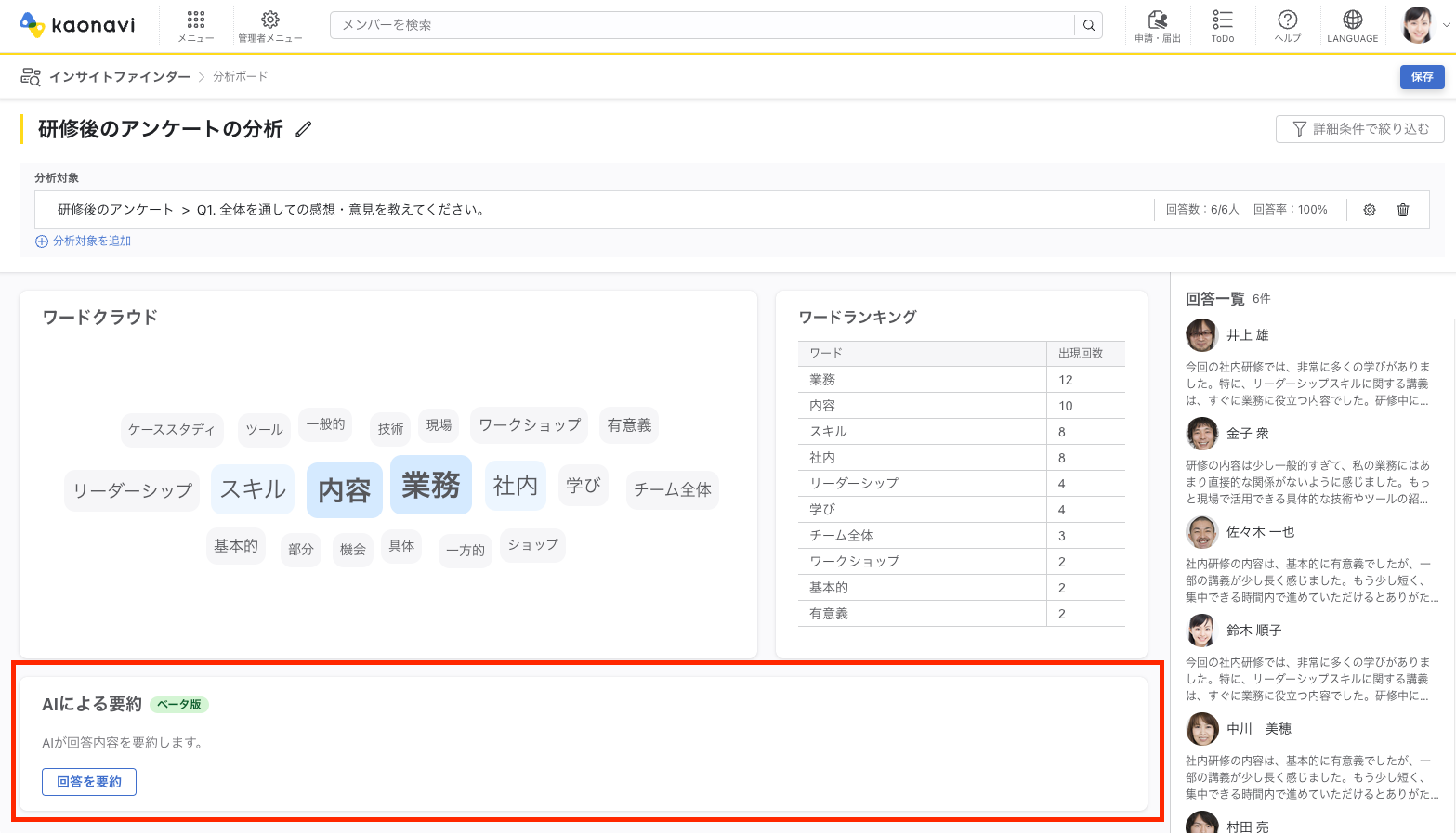Delete analysis target with trash icon

click(x=1402, y=210)
